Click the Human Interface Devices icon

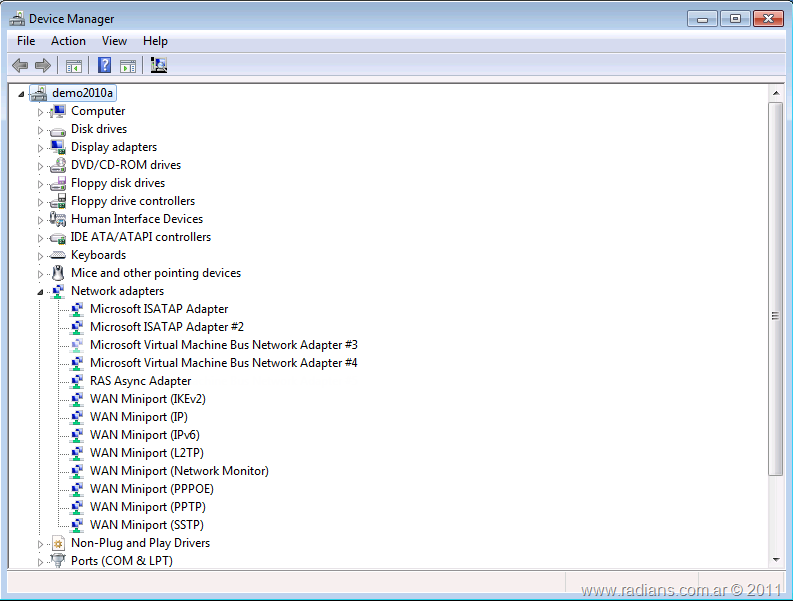(58, 219)
